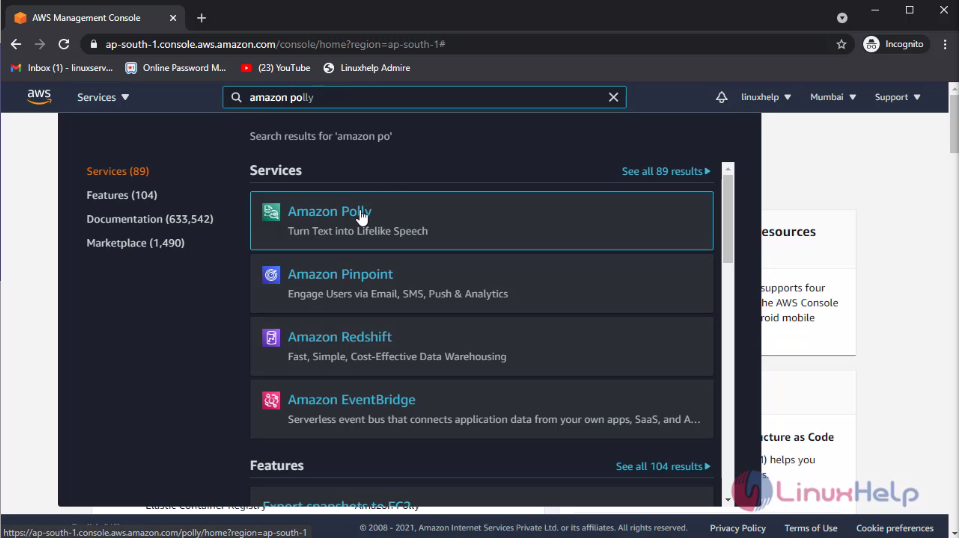
Task: Click the Amazon EventBridge service icon
Action: tap(271, 400)
